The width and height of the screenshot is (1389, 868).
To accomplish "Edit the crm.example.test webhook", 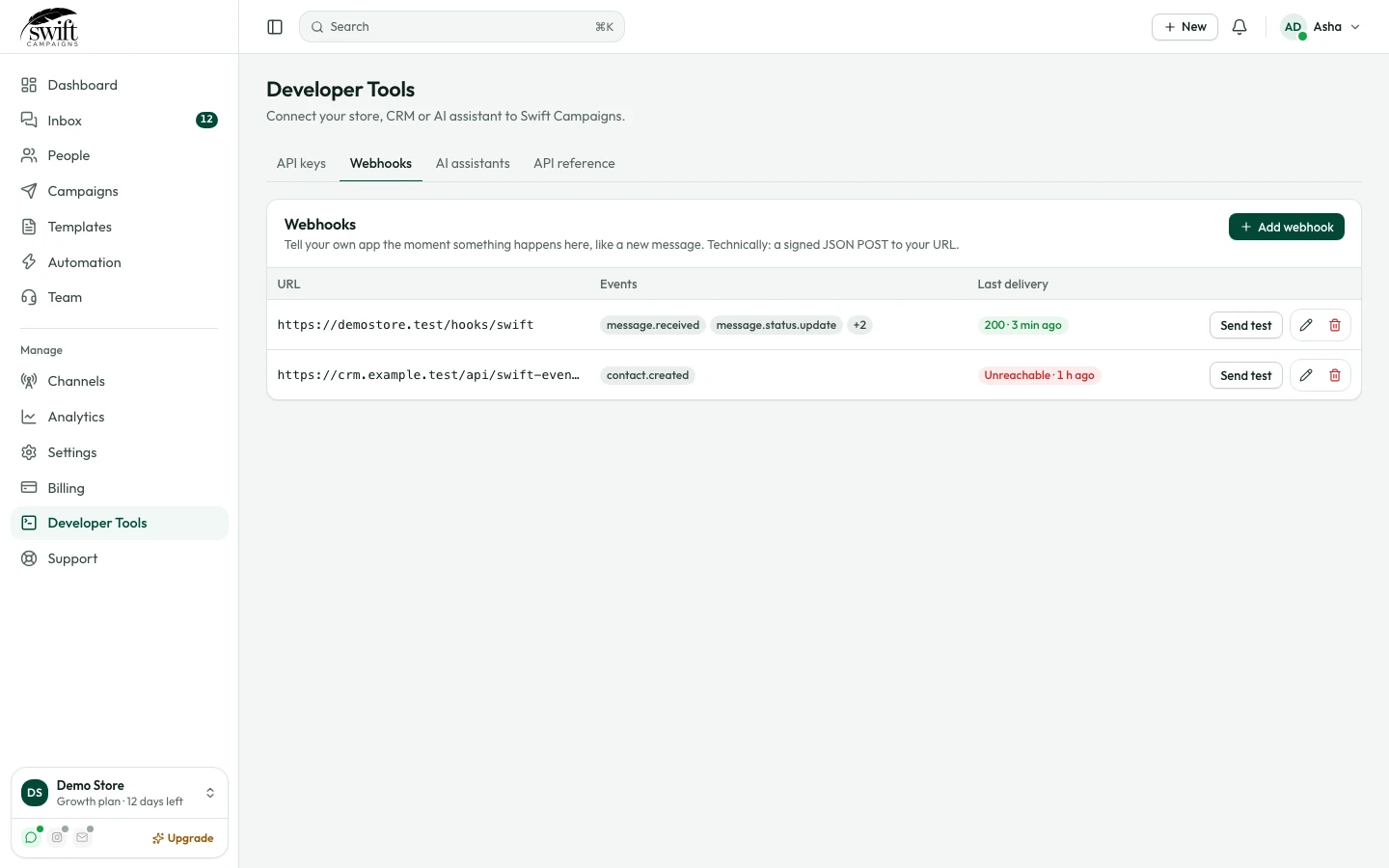I will 1306,375.
